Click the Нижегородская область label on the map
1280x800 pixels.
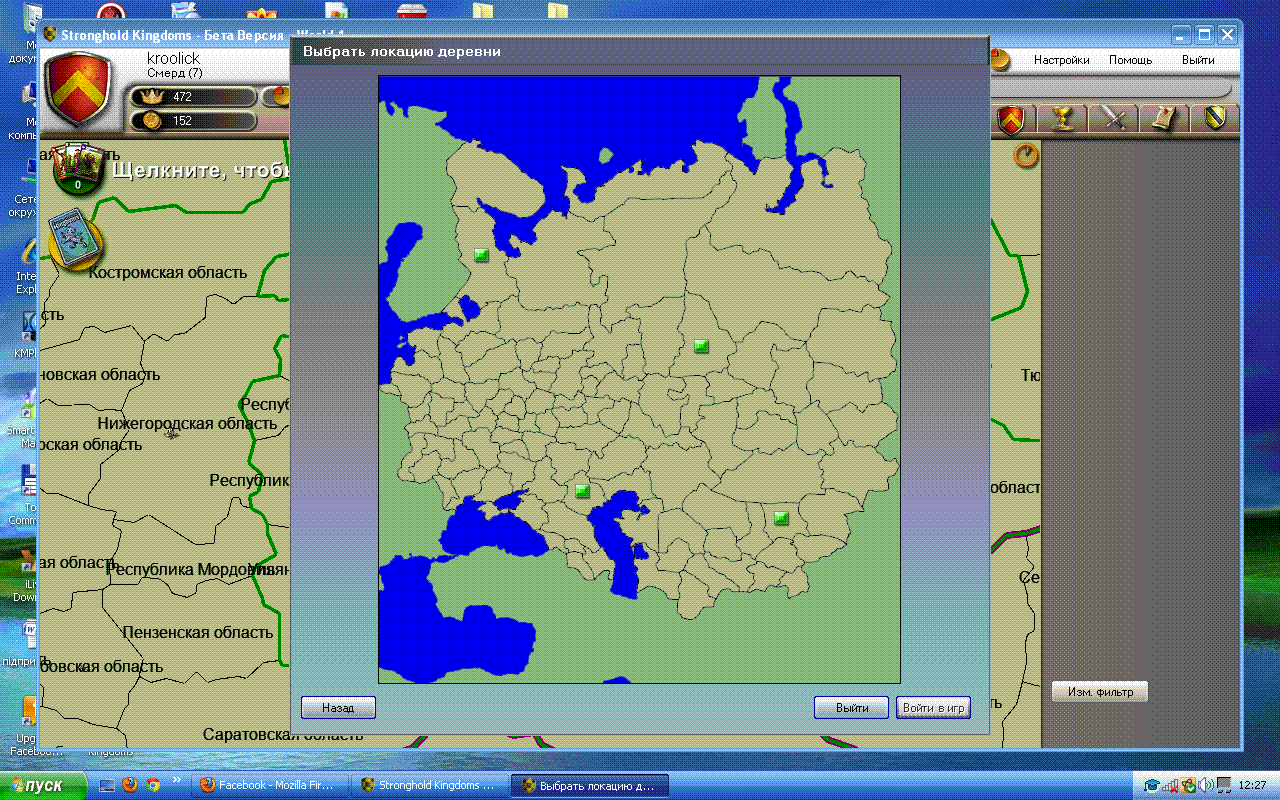(x=187, y=423)
